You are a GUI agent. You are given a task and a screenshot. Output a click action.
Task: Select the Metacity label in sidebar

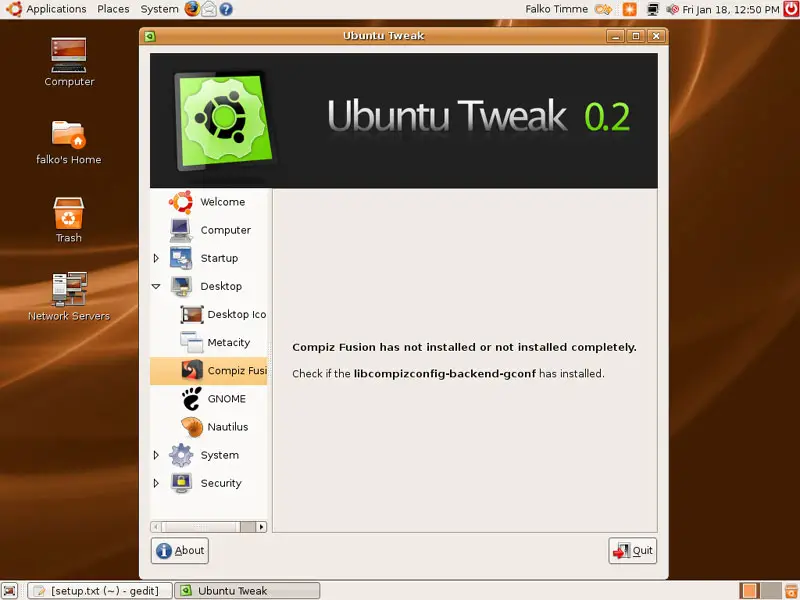coord(229,342)
